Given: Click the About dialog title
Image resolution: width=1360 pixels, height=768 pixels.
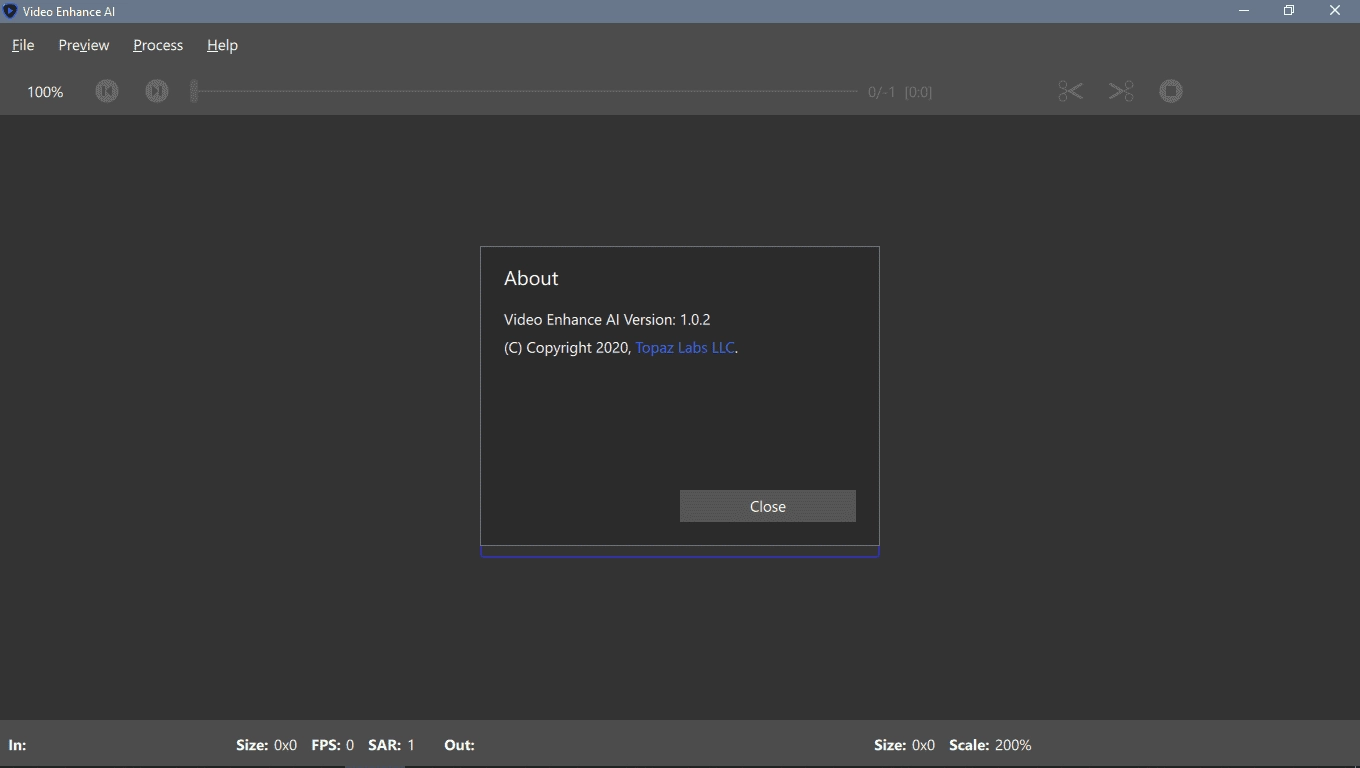Looking at the screenshot, I should 531,278.
